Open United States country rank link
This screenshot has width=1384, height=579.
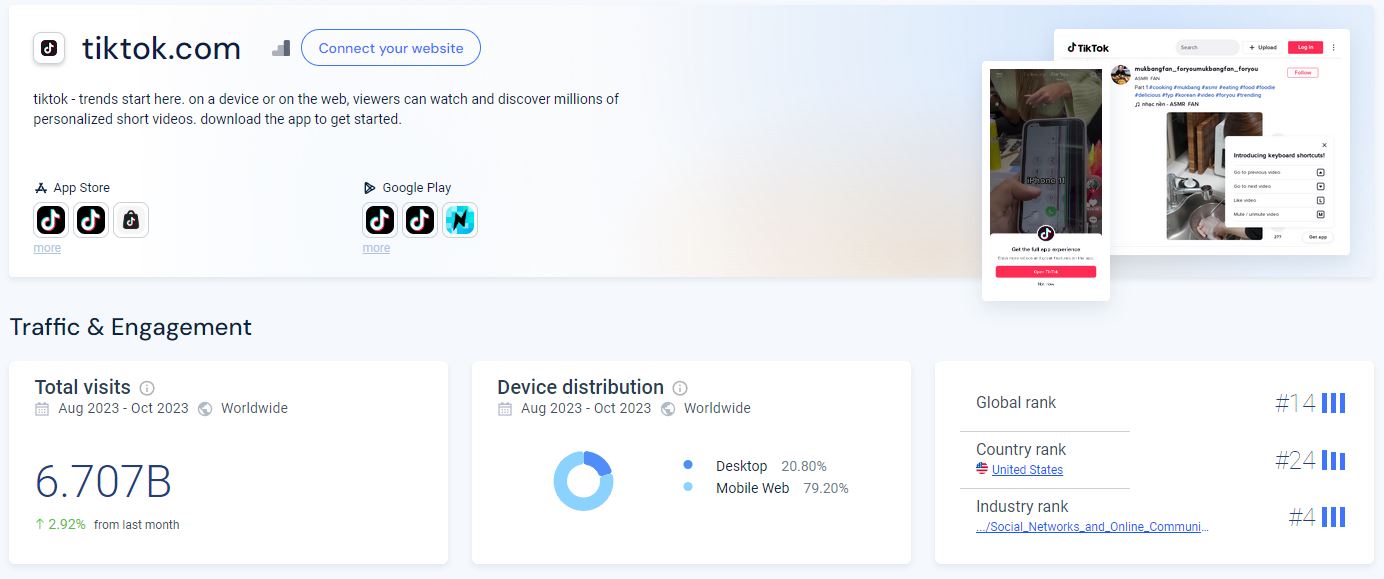coord(1027,470)
